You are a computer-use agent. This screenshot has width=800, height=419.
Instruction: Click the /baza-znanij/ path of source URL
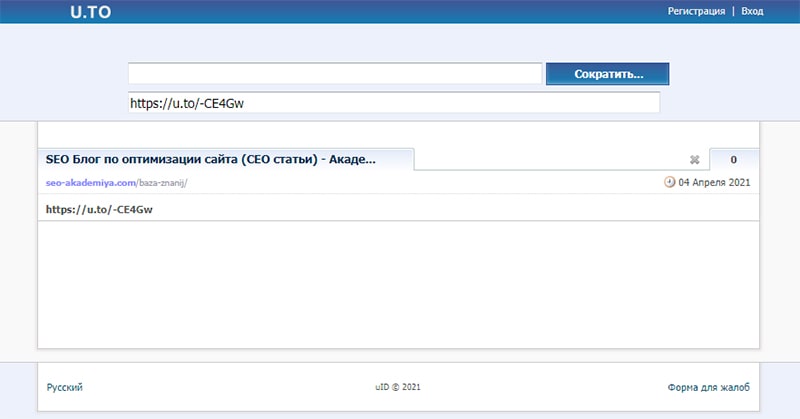coord(159,183)
